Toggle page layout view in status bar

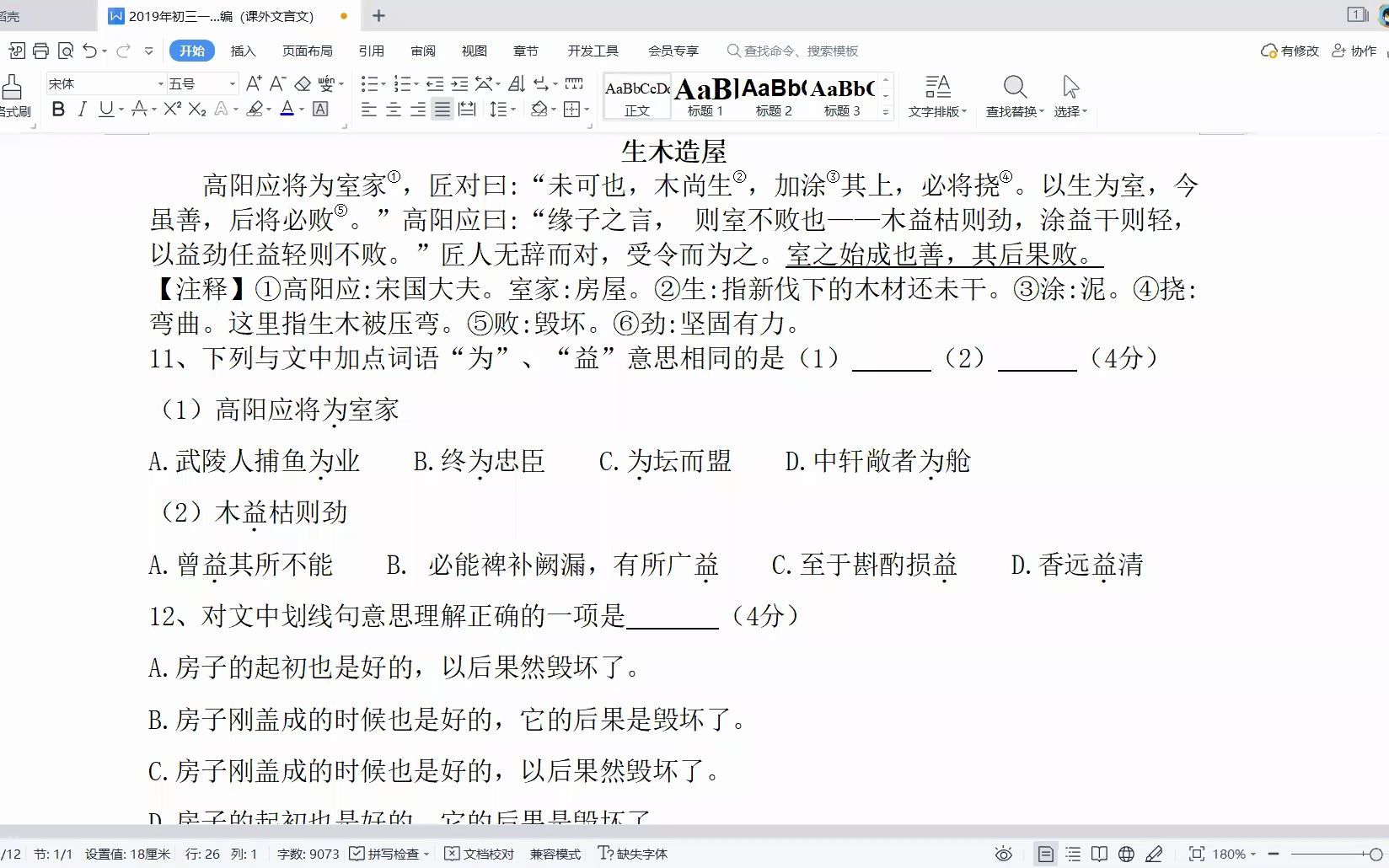[1045, 855]
